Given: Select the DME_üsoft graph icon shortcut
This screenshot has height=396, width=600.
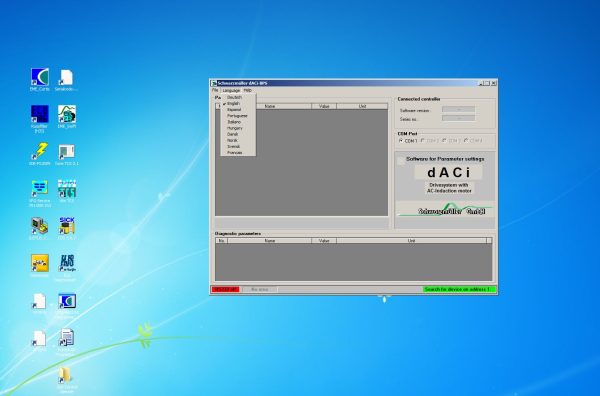Looking at the screenshot, I should click(67, 114).
